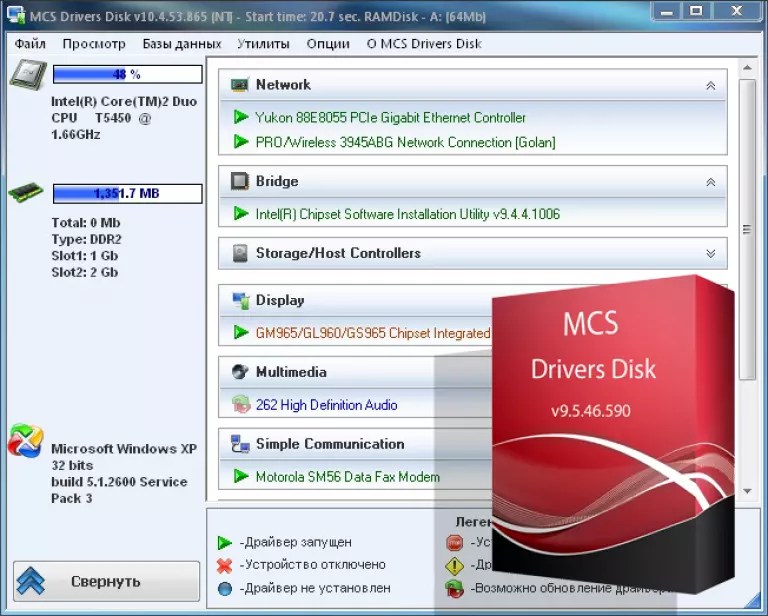Viewport: 768px width, 616px height.
Task: Click the Multimedia category icon
Action: (240, 372)
